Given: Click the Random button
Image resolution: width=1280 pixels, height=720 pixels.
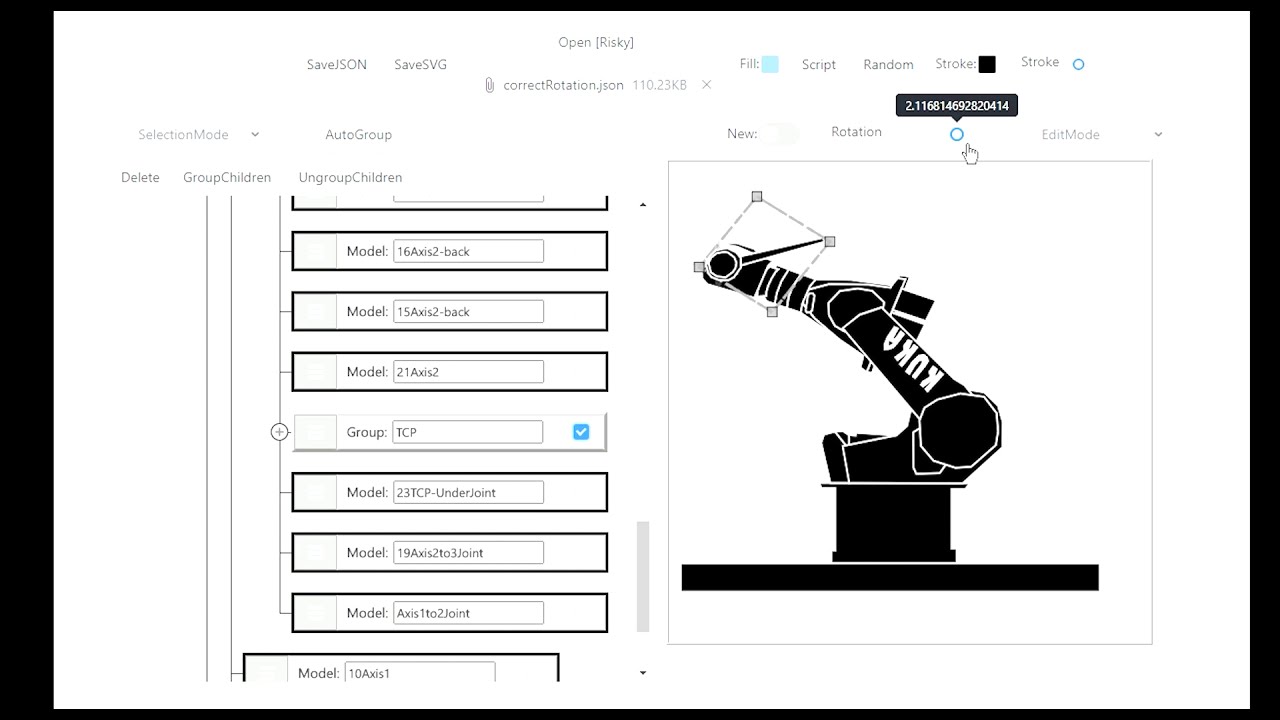Looking at the screenshot, I should click(x=888, y=64).
